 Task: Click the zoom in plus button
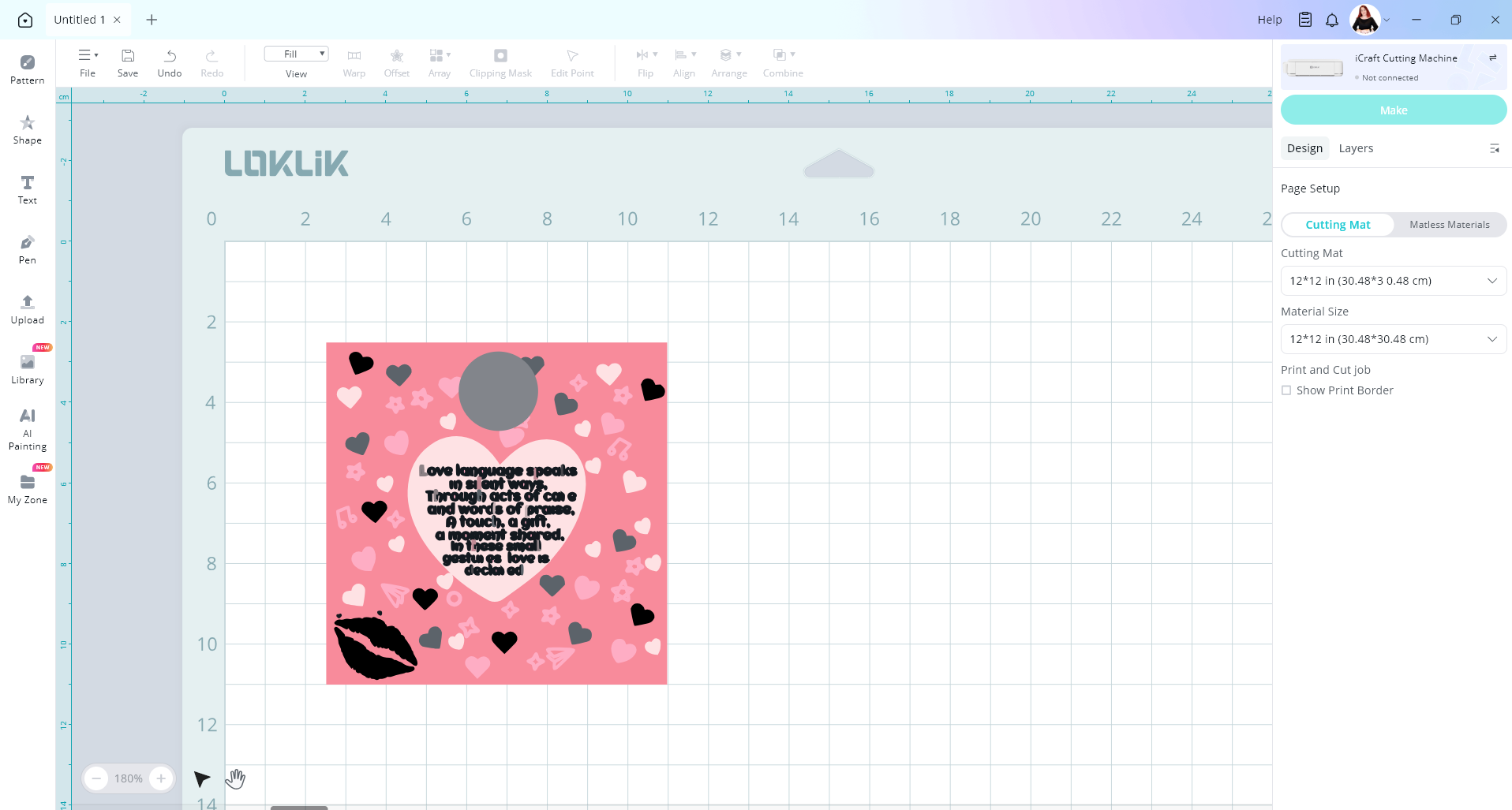point(161,778)
